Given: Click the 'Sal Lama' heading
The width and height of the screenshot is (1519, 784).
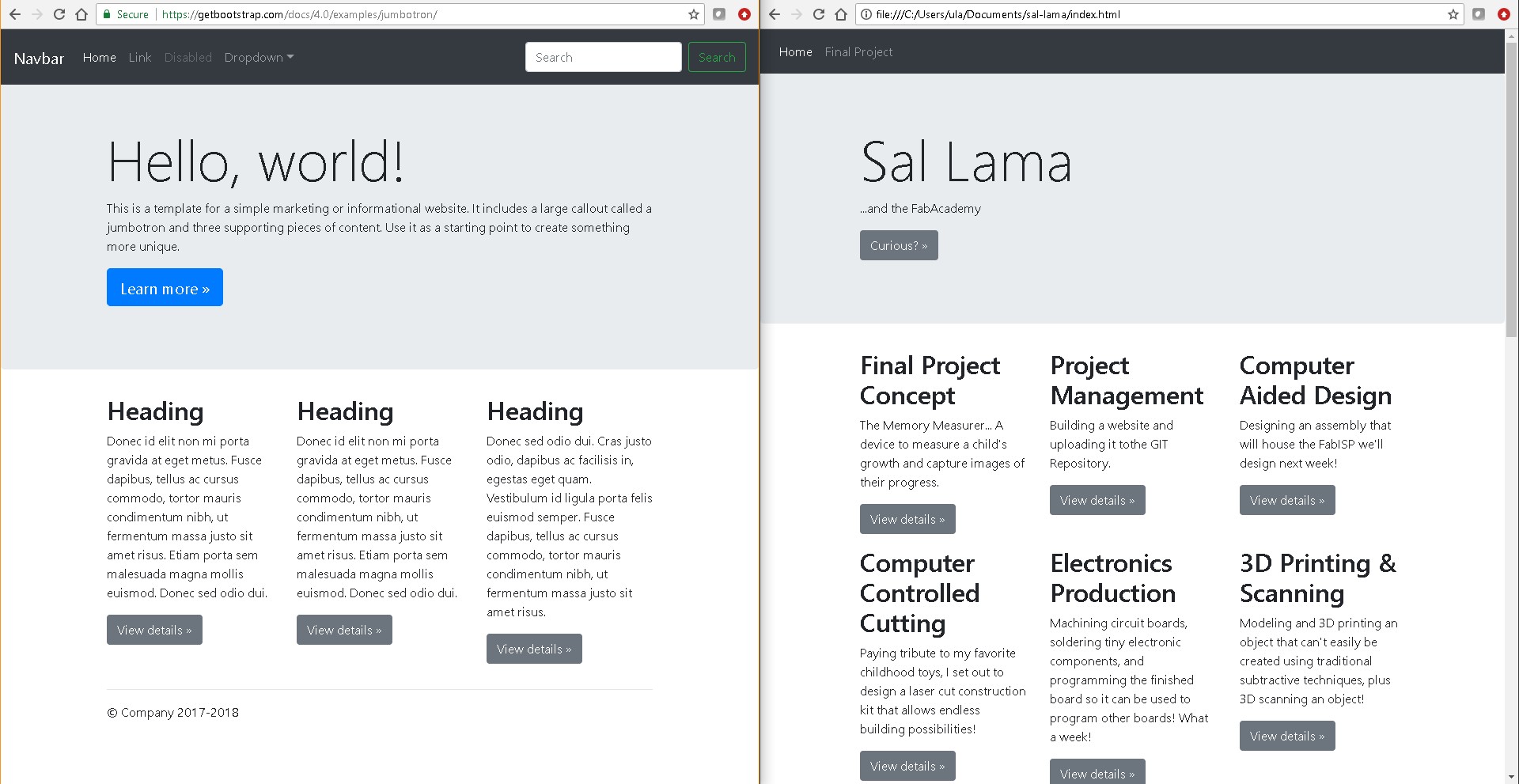Looking at the screenshot, I should click(966, 162).
